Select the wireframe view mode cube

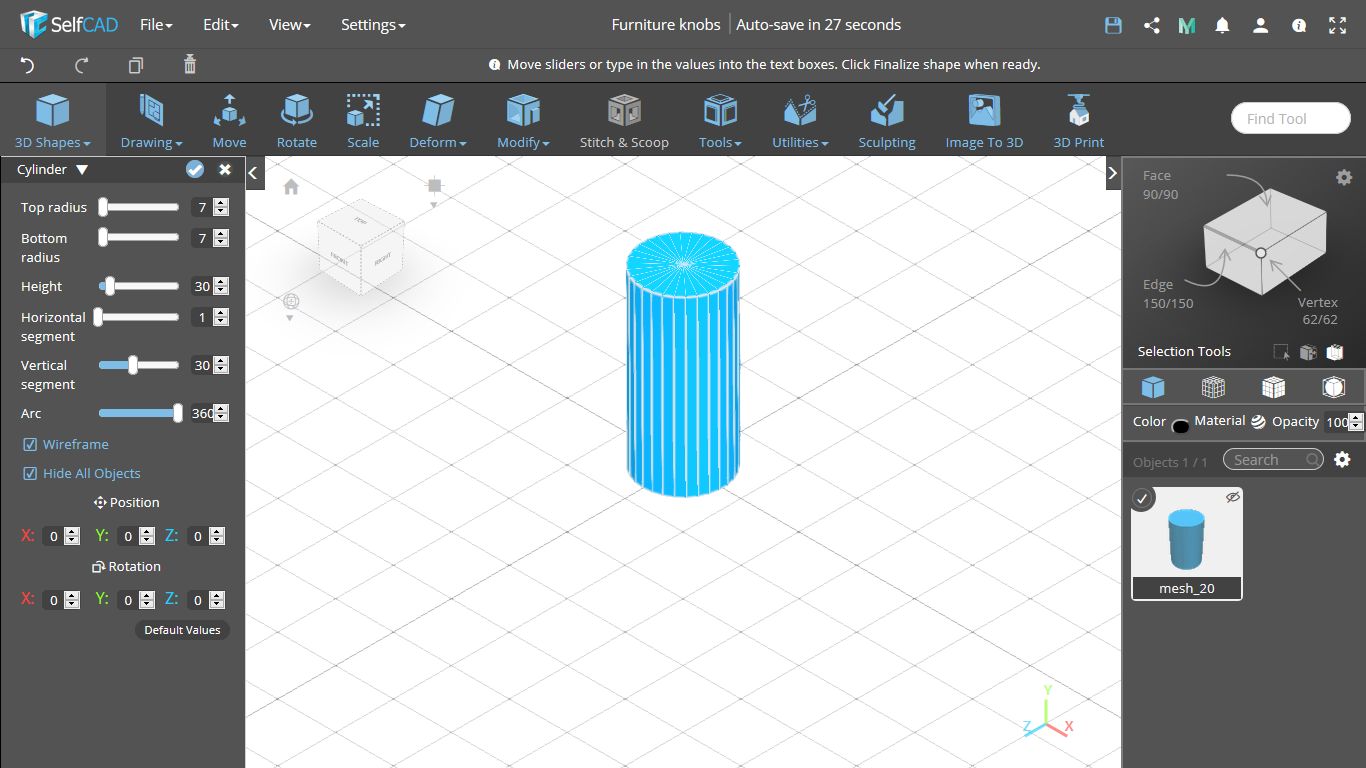click(x=1213, y=387)
